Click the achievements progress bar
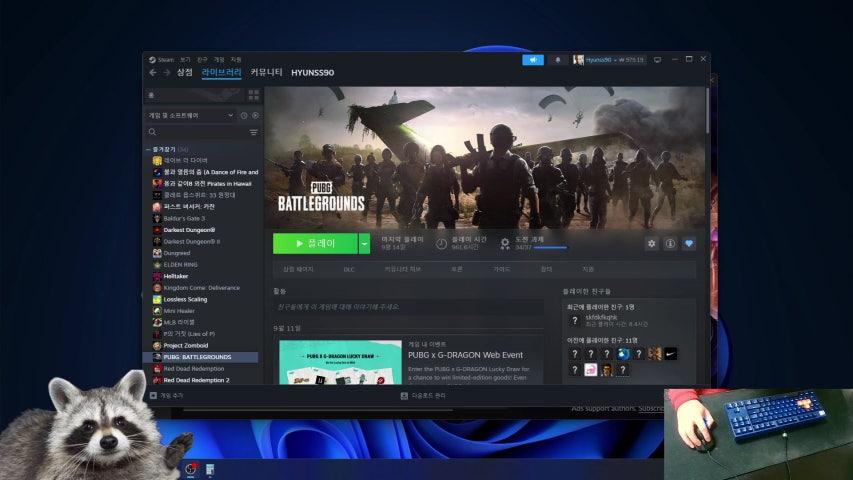853x480 pixels. 550,248
